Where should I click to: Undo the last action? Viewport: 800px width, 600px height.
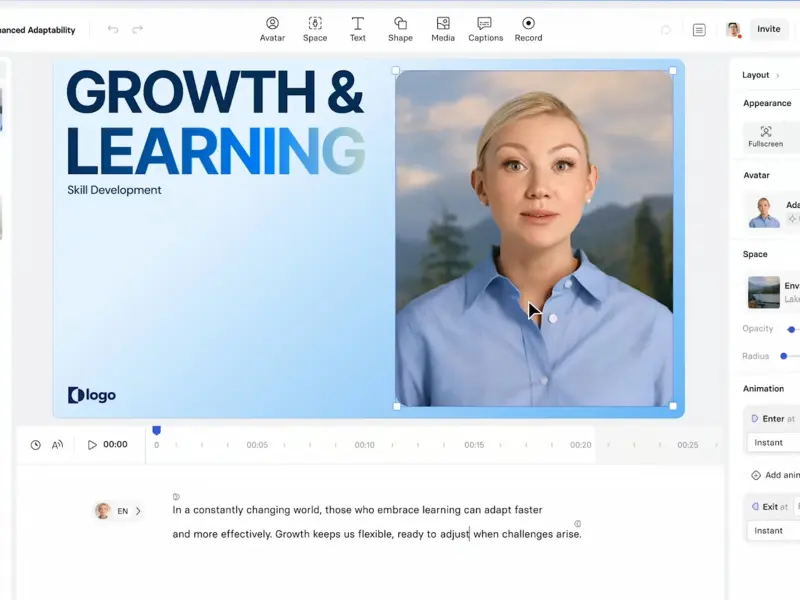tap(113, 30)
